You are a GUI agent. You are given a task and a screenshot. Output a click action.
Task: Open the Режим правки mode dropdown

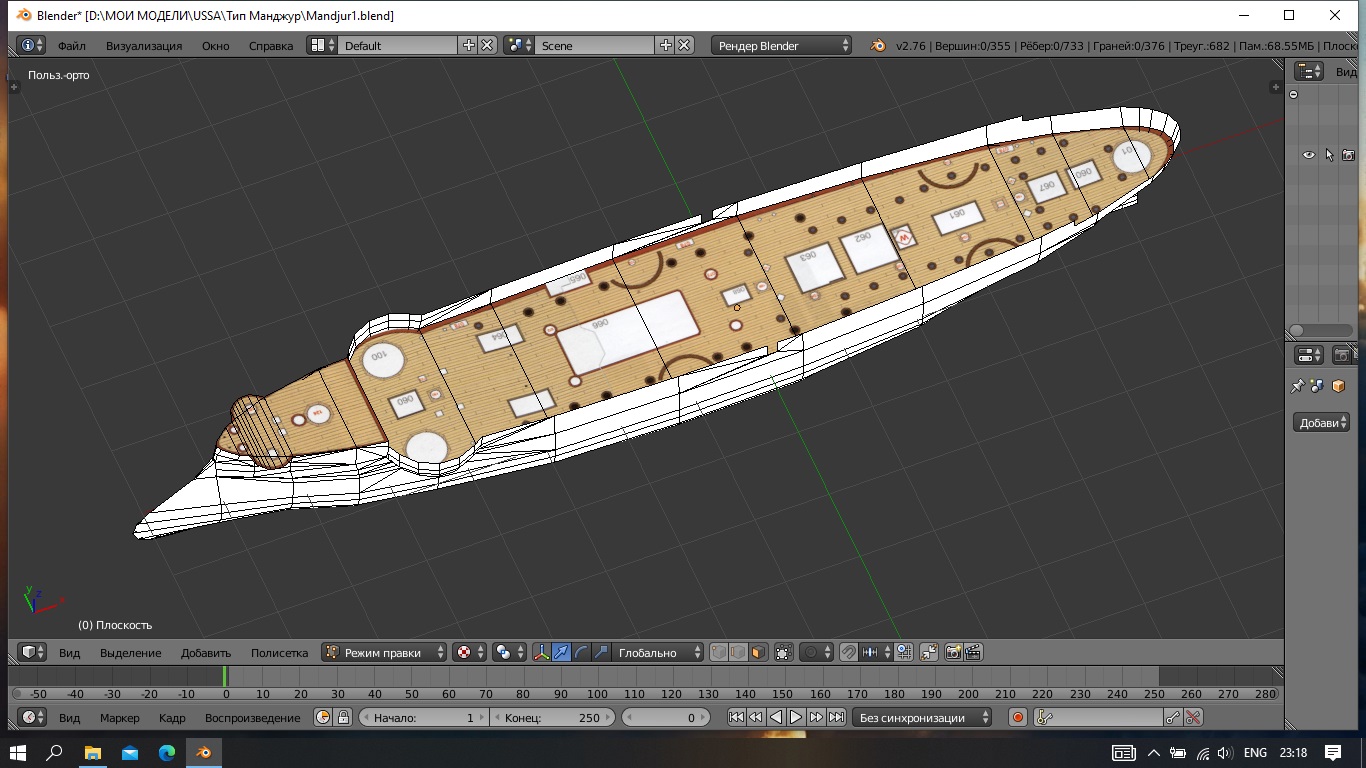coord(385,652)
